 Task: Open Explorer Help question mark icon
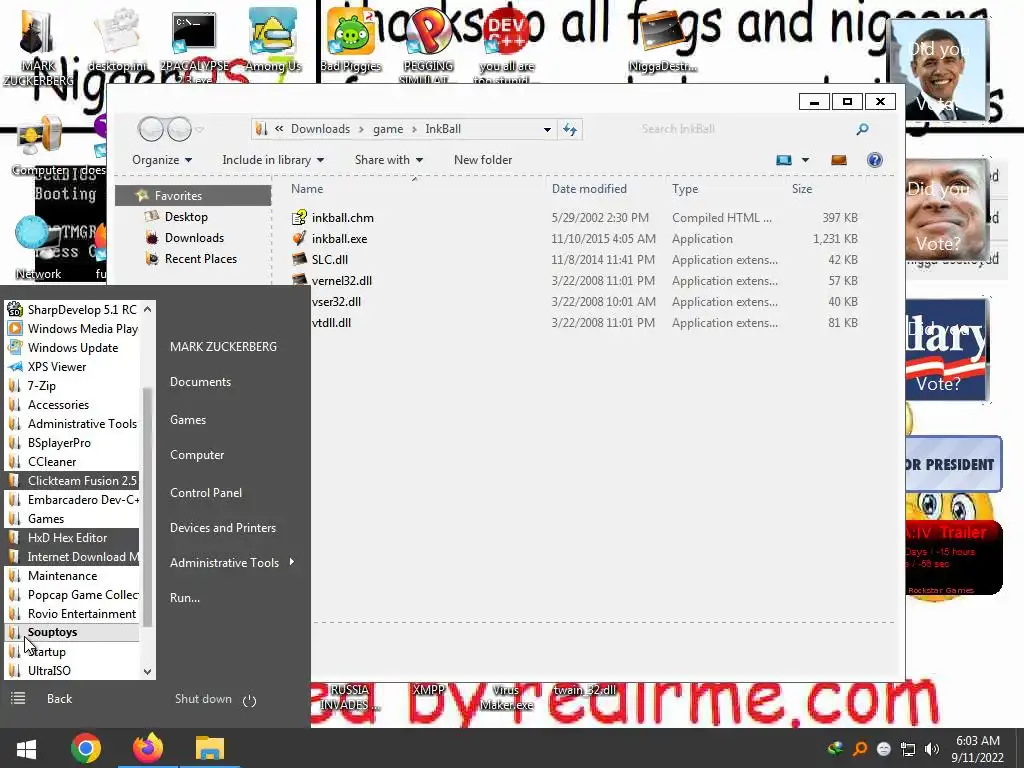point(874,160)
